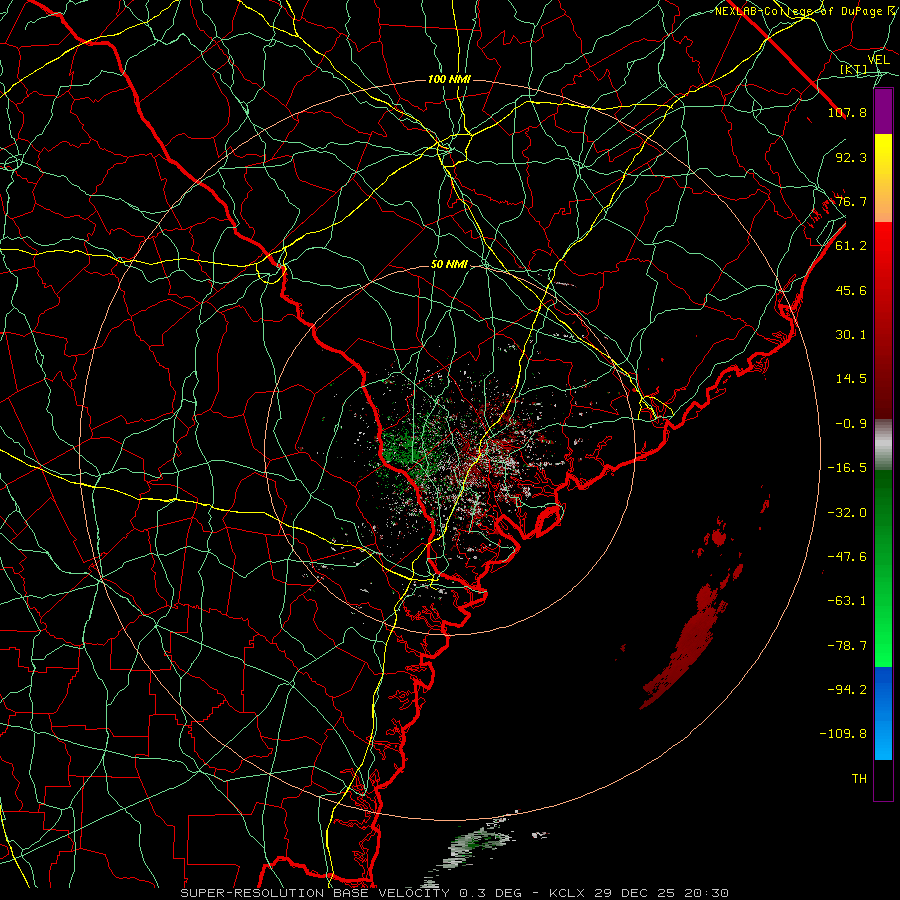Click the 45.6 velocity scale value

pyautogui.click(x=851, y=290)
